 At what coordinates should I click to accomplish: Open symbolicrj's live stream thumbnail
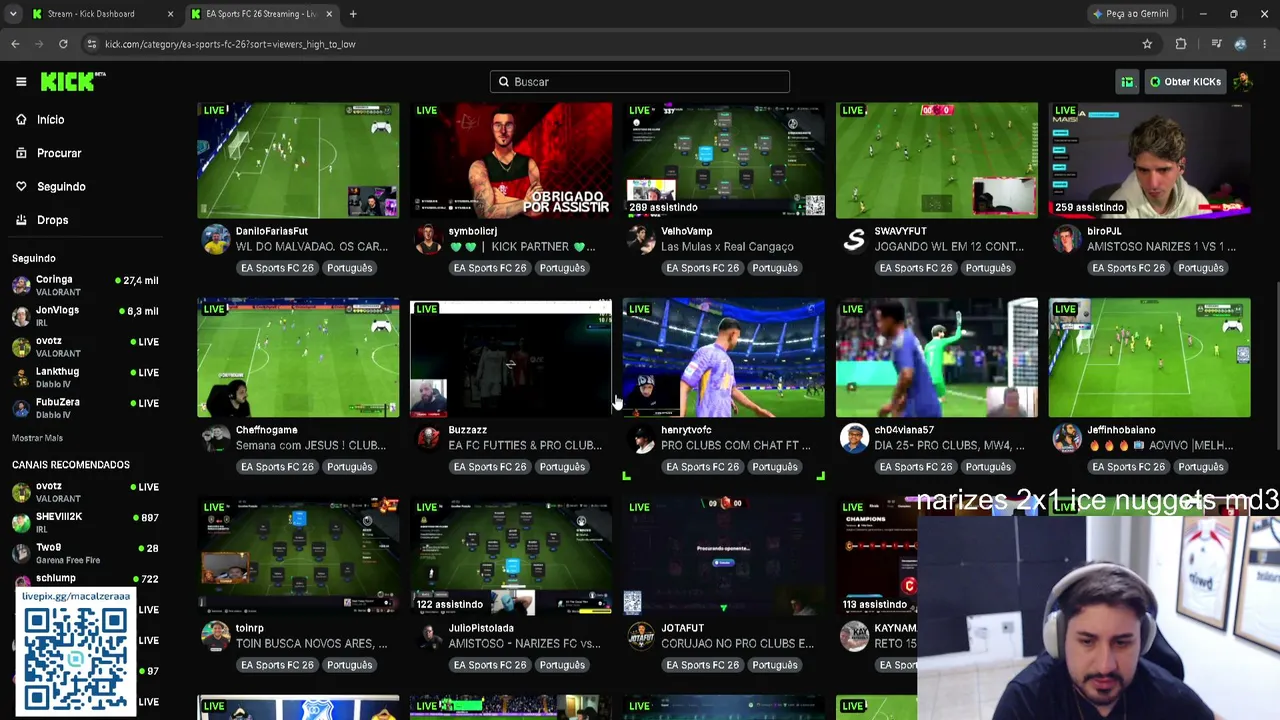click(511, 160)
